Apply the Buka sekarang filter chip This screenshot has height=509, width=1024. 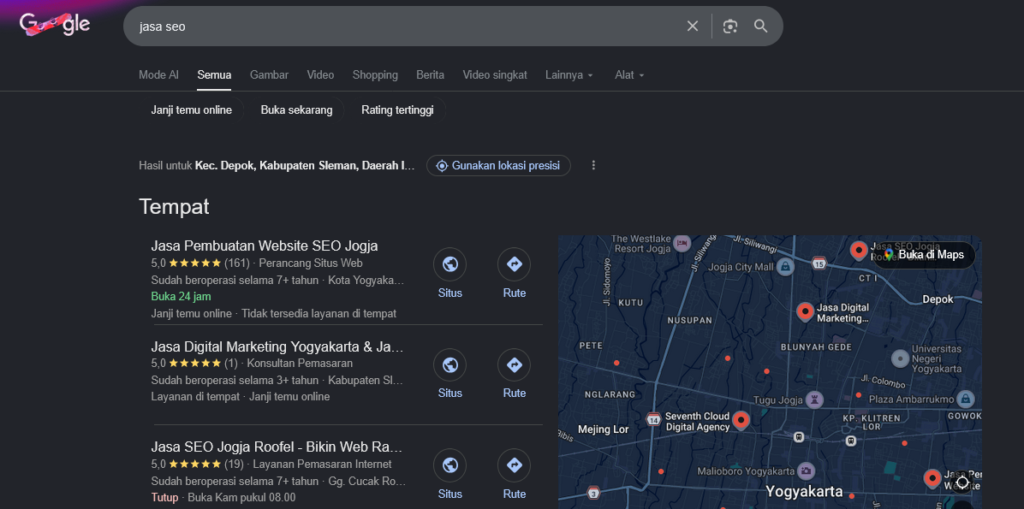click(x=296, y=110)
